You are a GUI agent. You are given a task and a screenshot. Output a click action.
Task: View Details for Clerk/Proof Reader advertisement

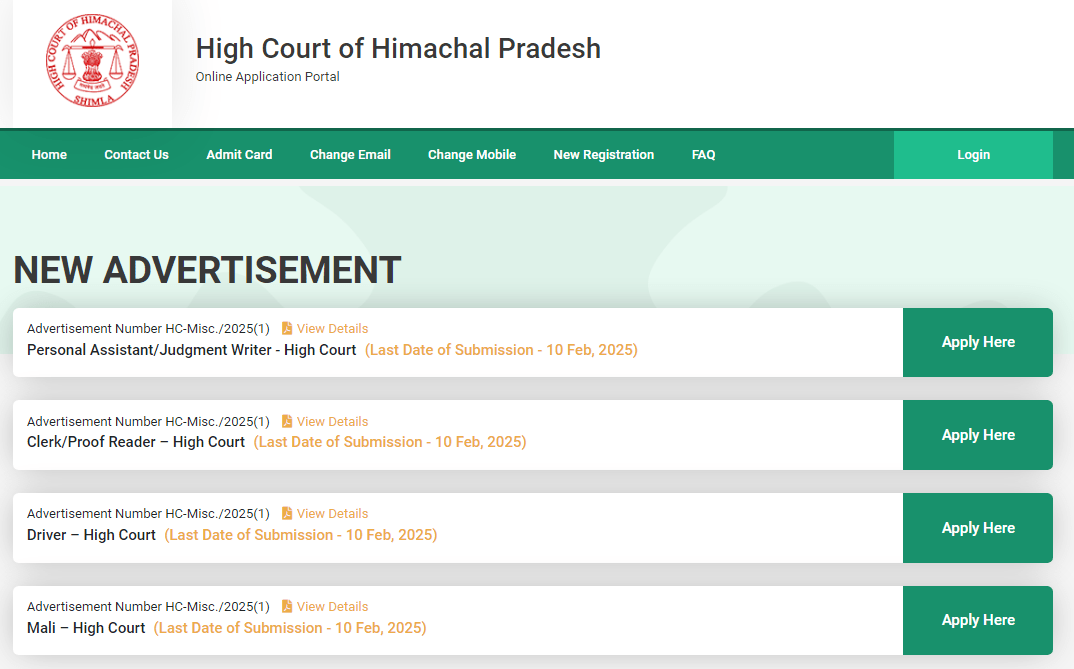pyautogui.click(x=332, y=422)
